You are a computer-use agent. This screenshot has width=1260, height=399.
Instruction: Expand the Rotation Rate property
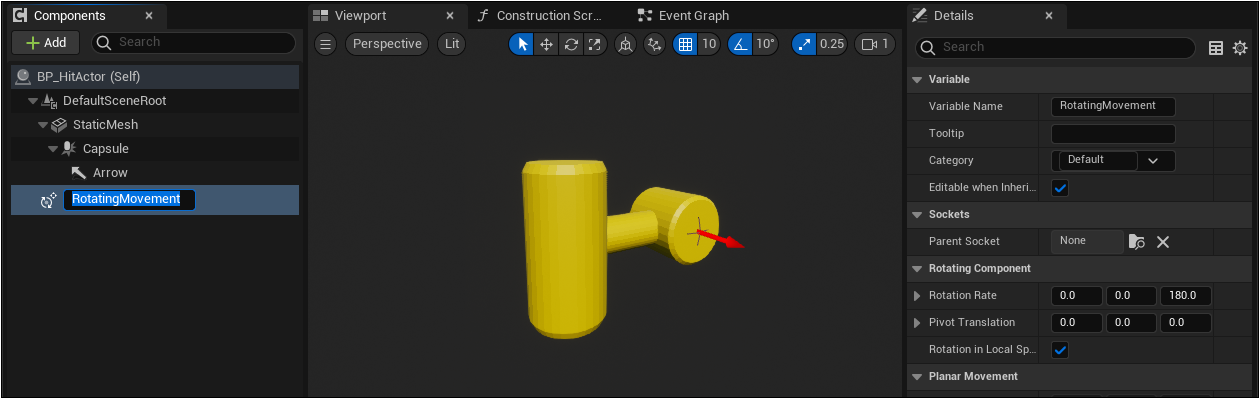click(x=917, y=295)
